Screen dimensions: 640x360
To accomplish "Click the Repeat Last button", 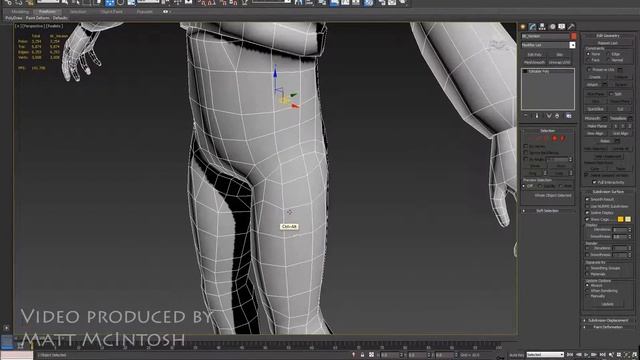I will 608,43.
